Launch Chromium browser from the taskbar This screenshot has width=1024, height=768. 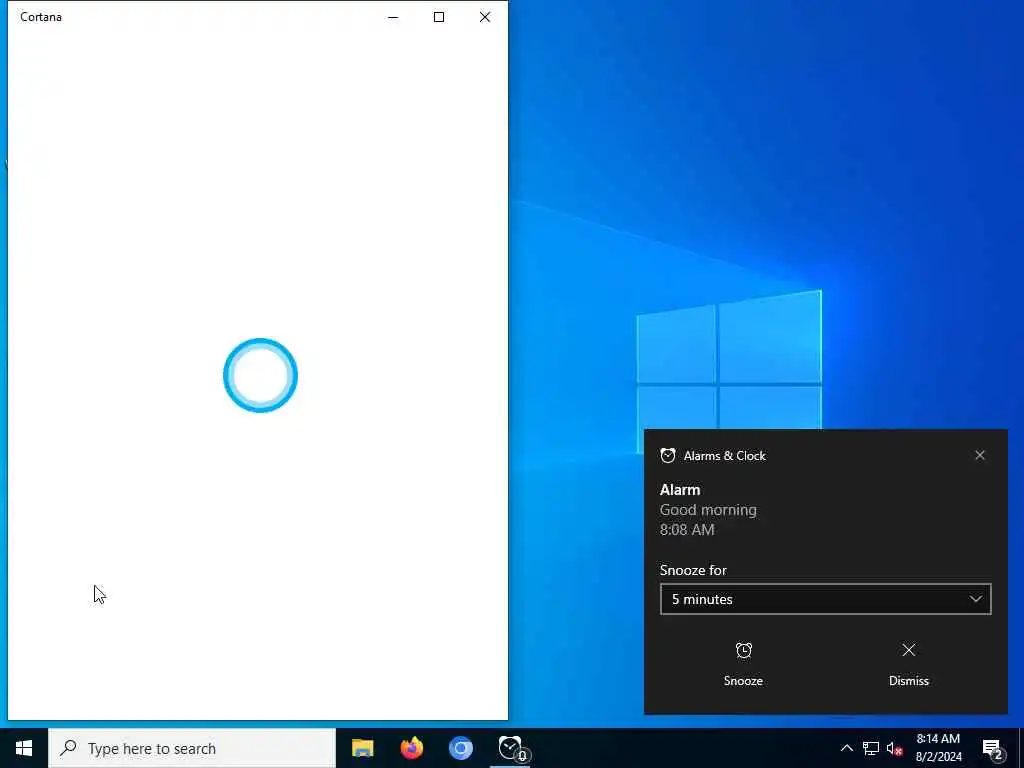tap(460, 748)
